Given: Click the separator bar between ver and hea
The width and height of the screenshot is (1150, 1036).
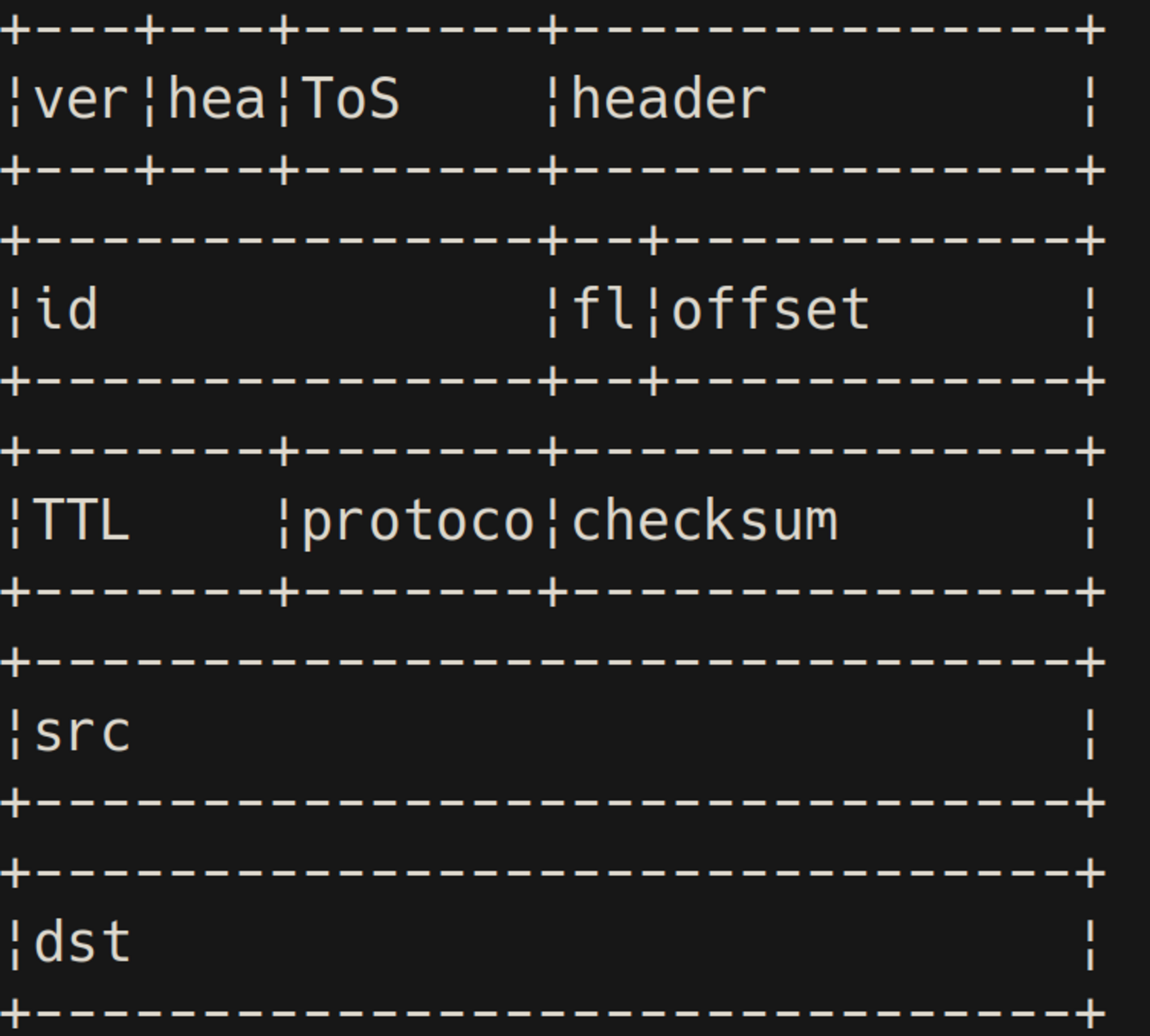Looking at the screenshot, I should coord(149,101).
